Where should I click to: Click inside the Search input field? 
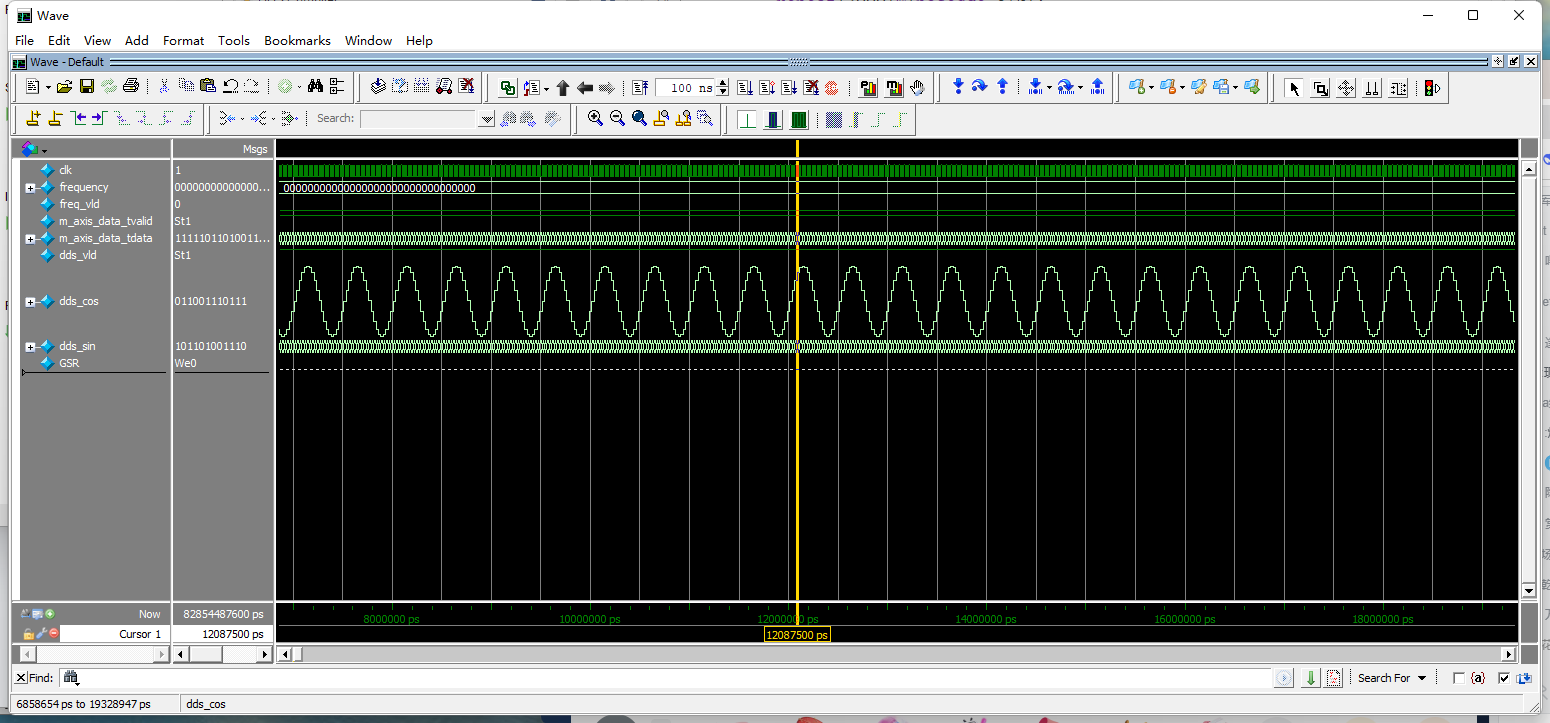click(x=419, y=119)
